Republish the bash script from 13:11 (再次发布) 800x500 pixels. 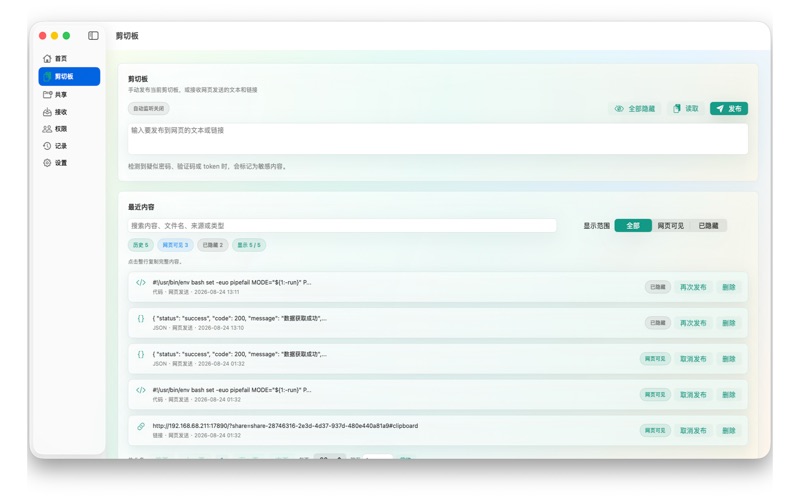pyautogui.click(x=693, y=287)
